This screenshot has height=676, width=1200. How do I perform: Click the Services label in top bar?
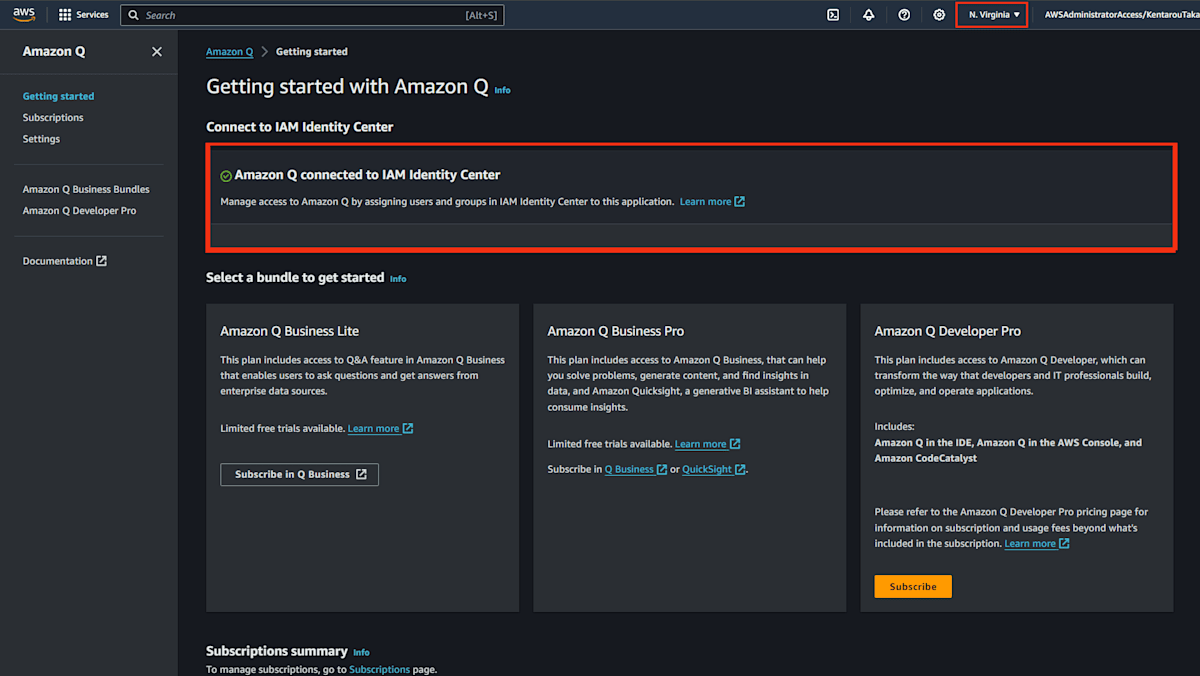click(x=93, y=15)
